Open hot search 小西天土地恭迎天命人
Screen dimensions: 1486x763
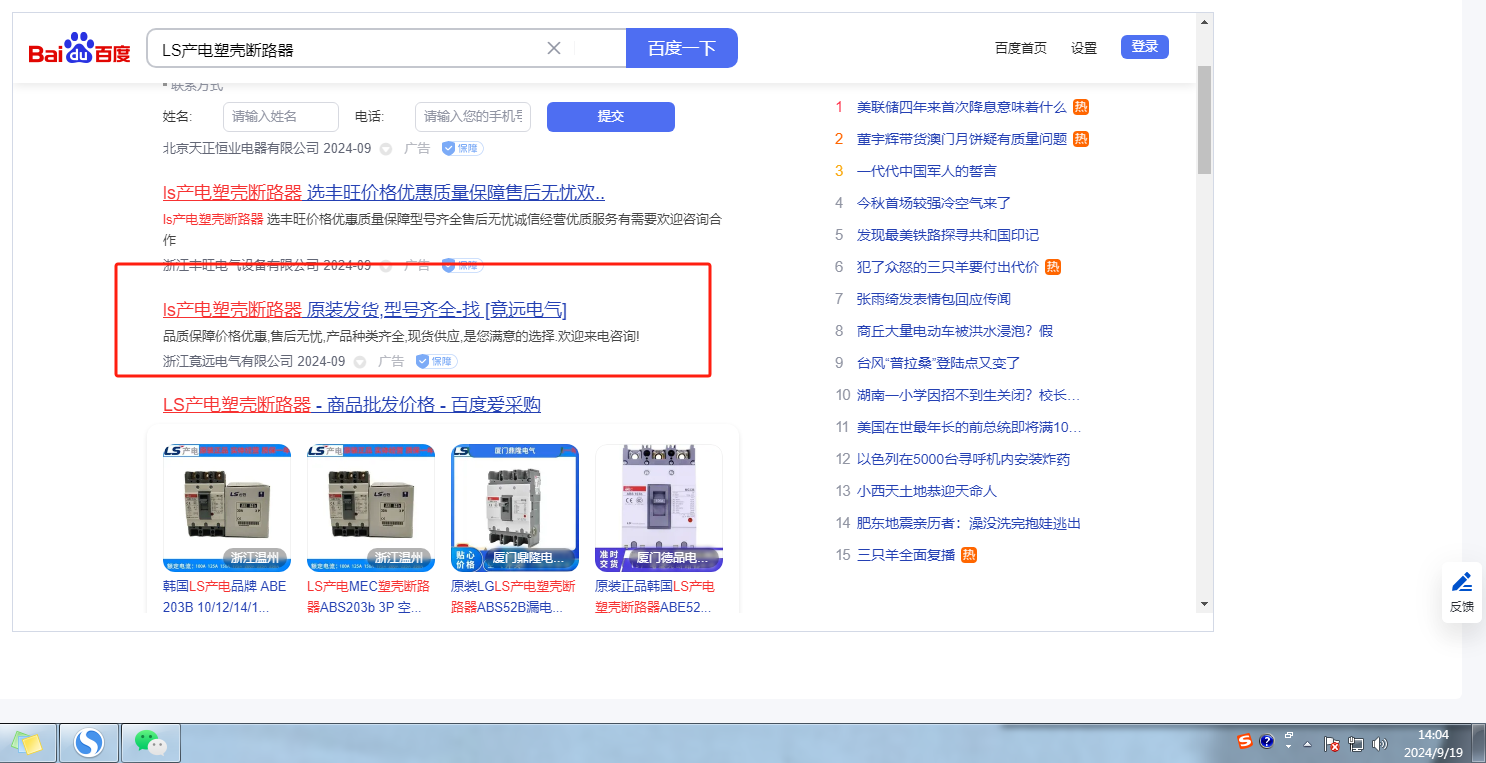pyautogui.click(x=927, y=491)
